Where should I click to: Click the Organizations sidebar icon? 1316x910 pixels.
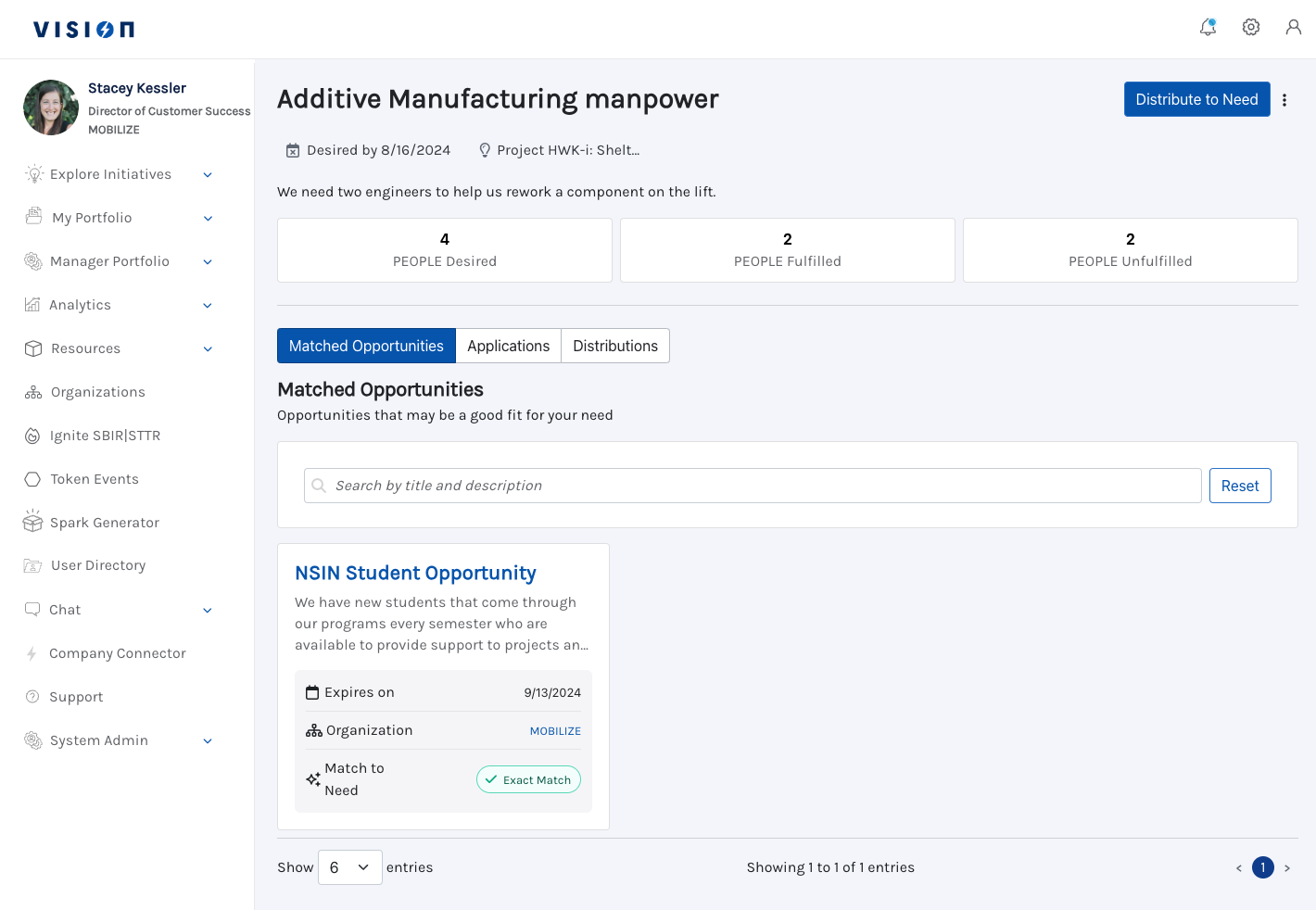(x=33, y=392)
